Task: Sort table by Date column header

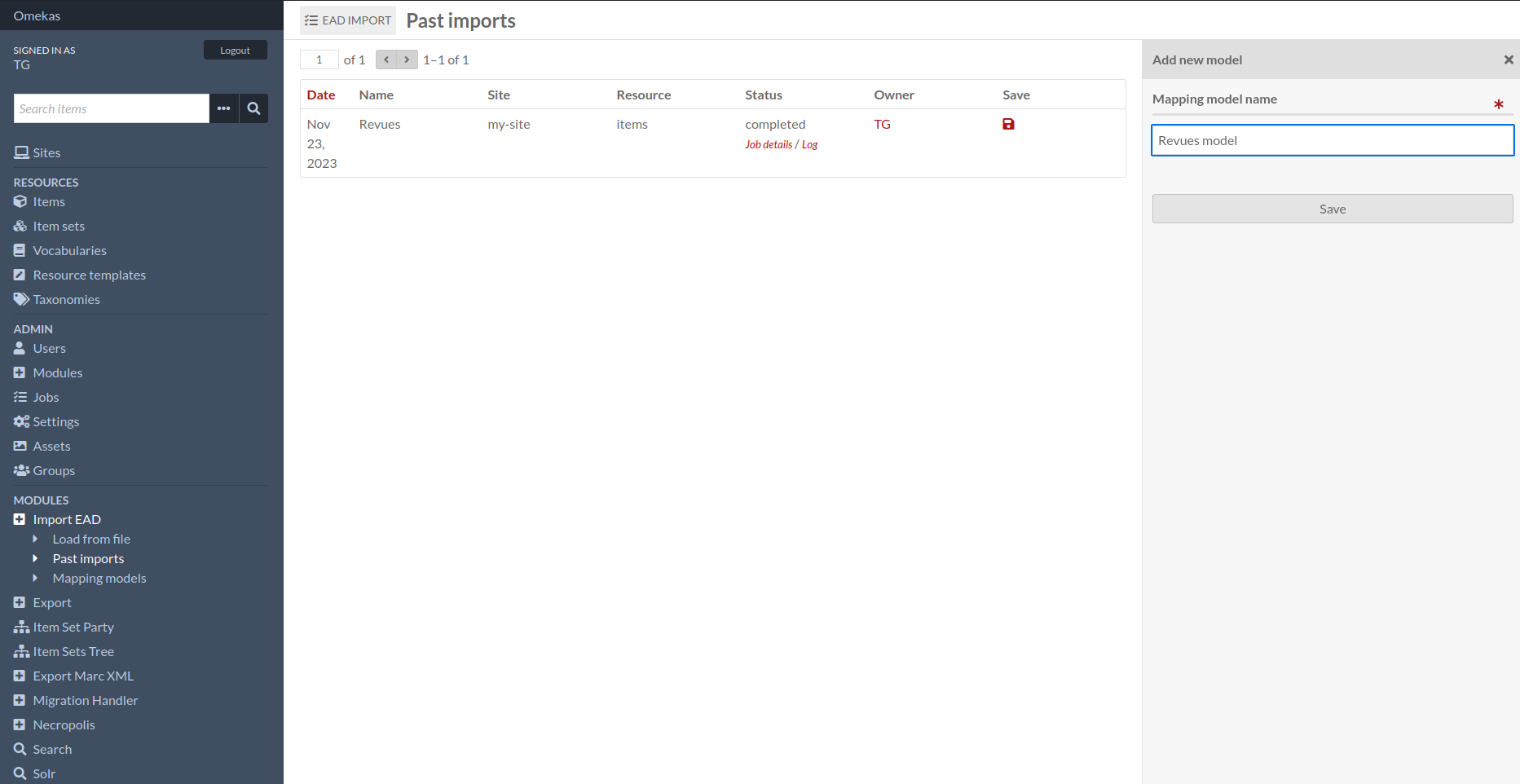Action: (x=321, y=95)
